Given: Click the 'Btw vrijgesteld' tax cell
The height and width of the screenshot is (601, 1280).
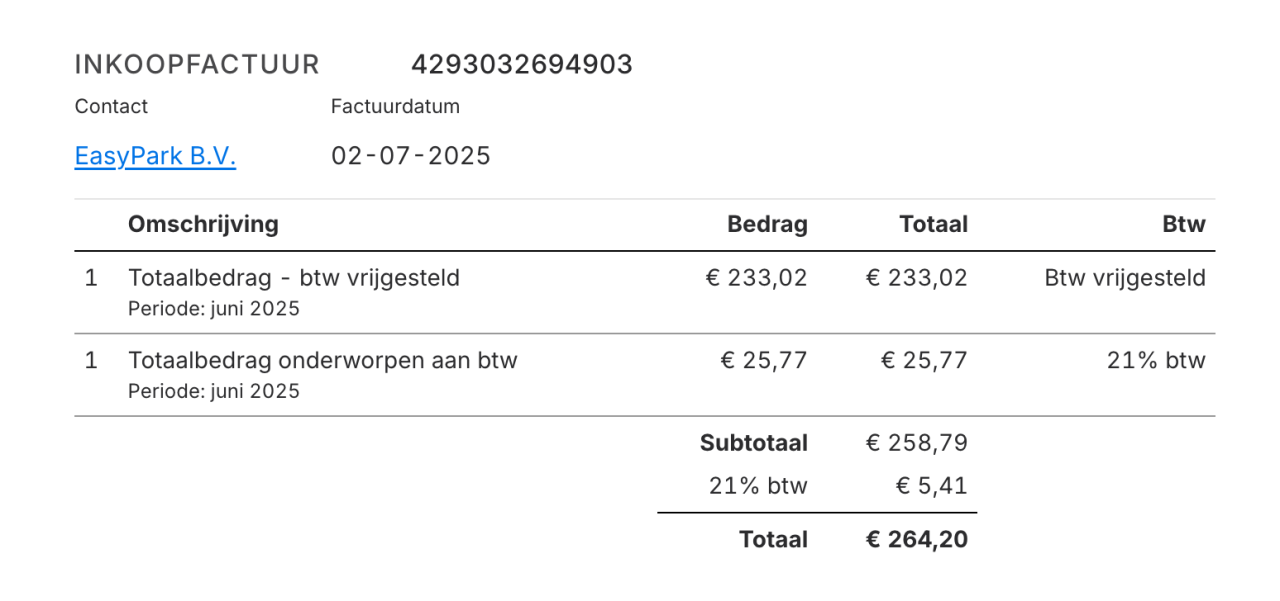Looking at the screenshot, I should coord(1125,278).
